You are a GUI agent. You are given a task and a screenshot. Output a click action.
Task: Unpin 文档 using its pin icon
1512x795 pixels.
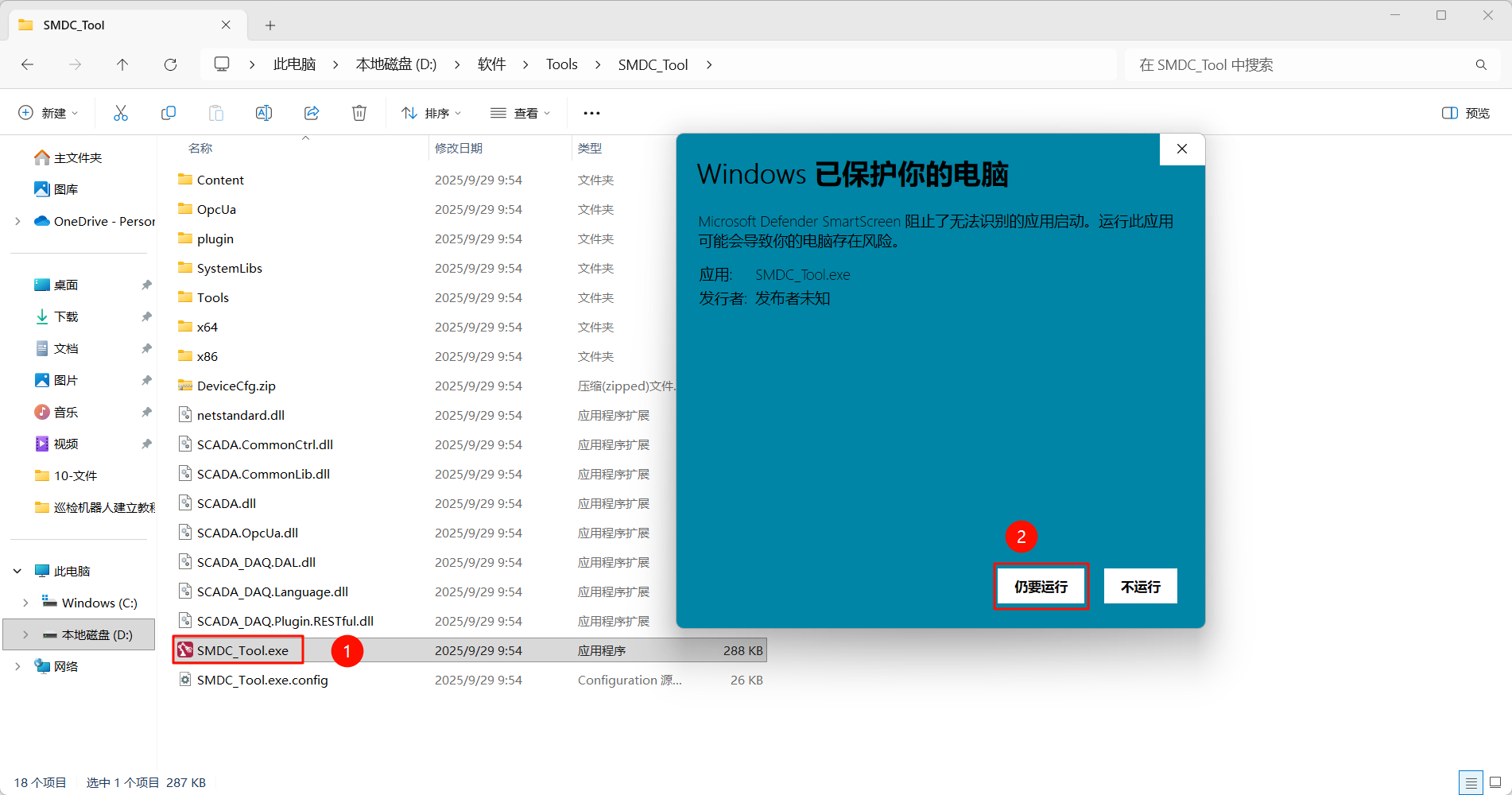[x=146, y=348]
